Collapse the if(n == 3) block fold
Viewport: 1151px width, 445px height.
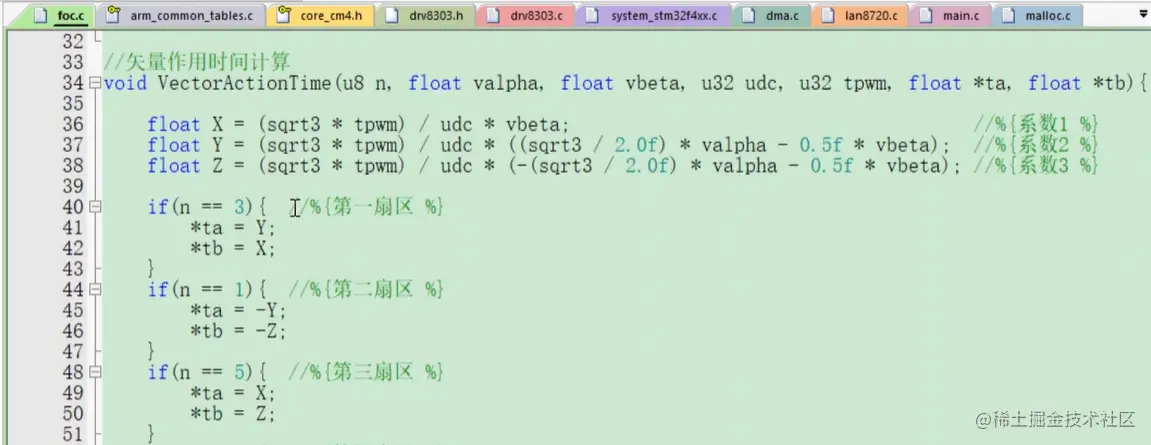[x=95, y=208]
